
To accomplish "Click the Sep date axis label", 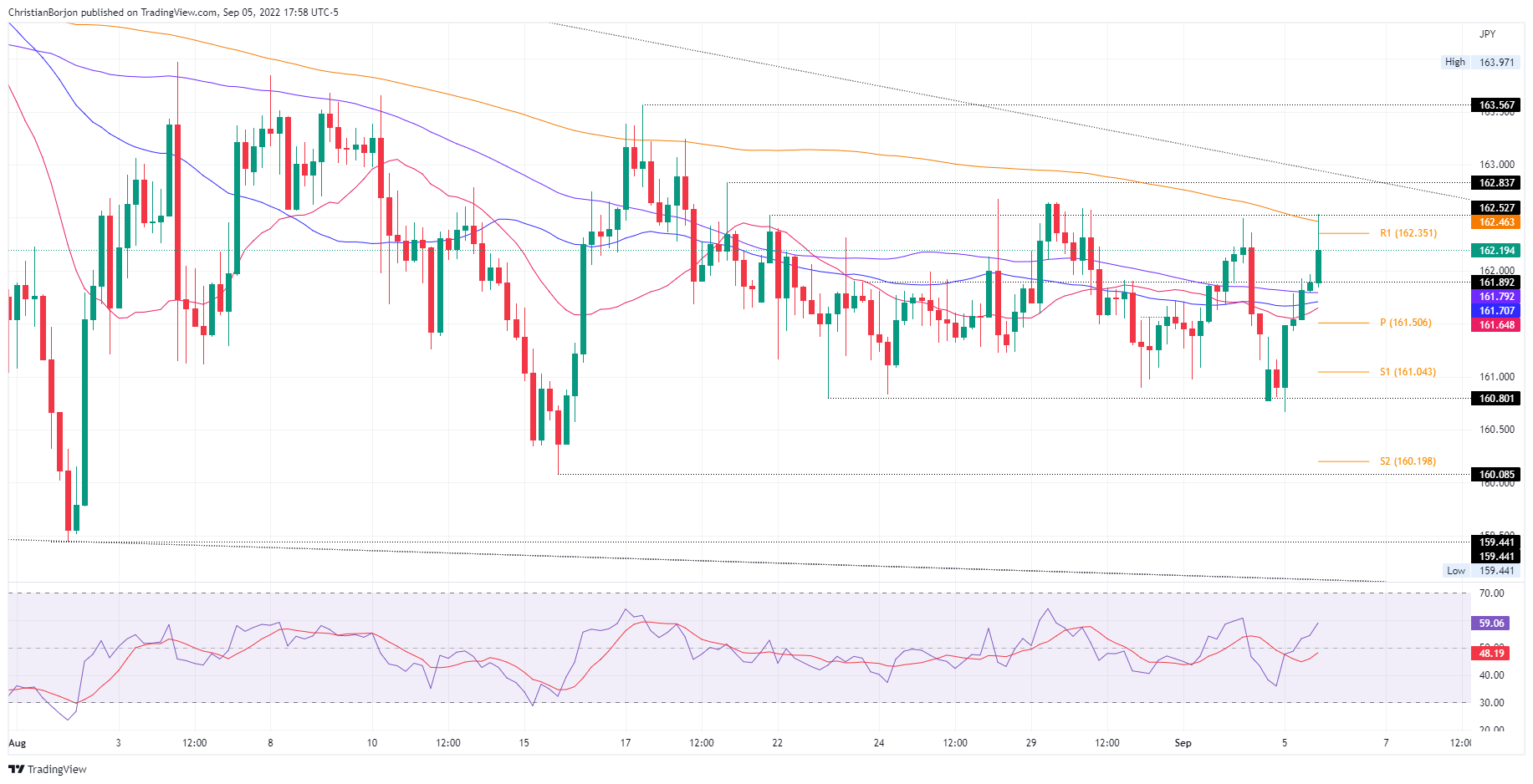I will point(1183,743).
